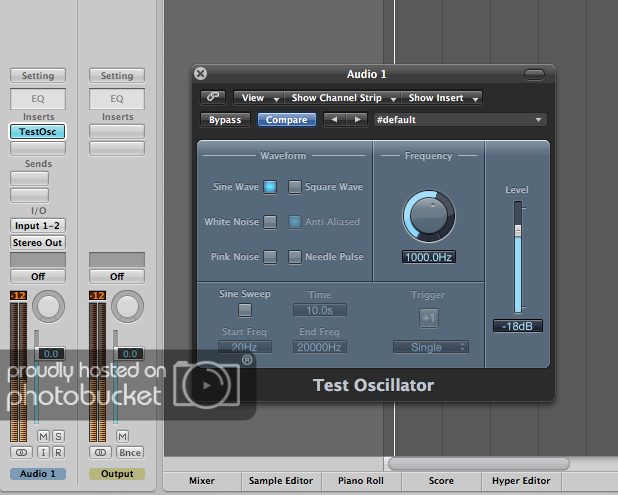
Task: Open Stereo Out output selector
Action: pos(37,242)
